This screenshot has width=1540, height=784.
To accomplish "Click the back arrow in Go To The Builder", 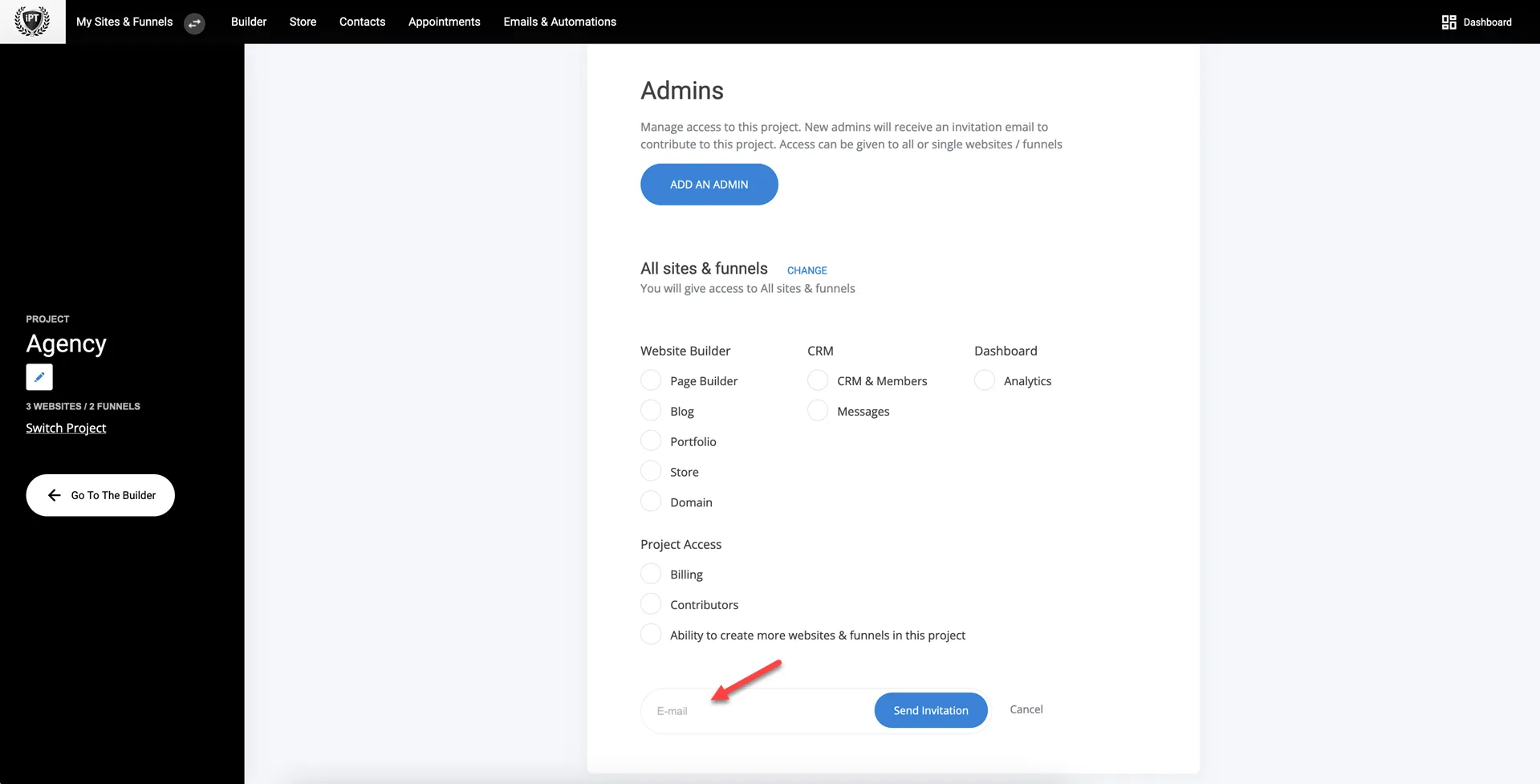I will pos(54,495).
